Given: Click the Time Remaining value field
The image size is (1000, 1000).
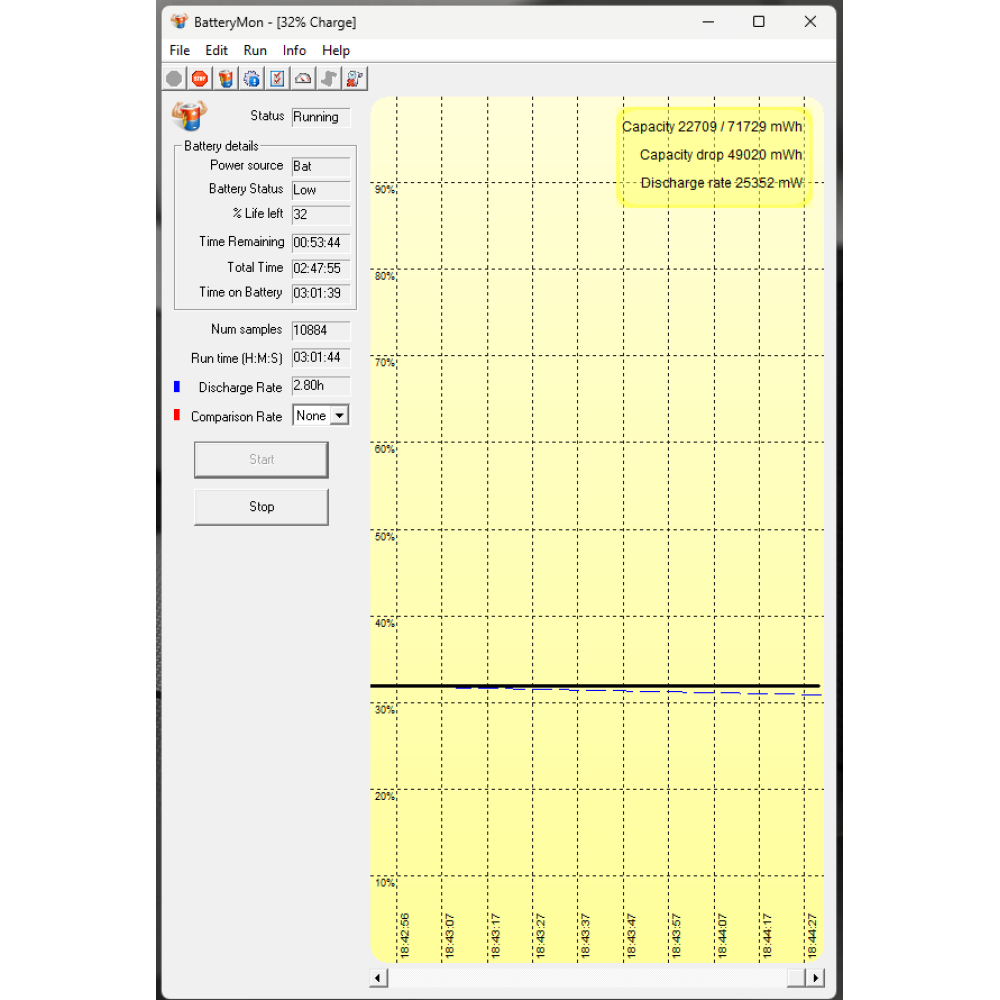Looking at the screenshot, I should pos(320,242).
